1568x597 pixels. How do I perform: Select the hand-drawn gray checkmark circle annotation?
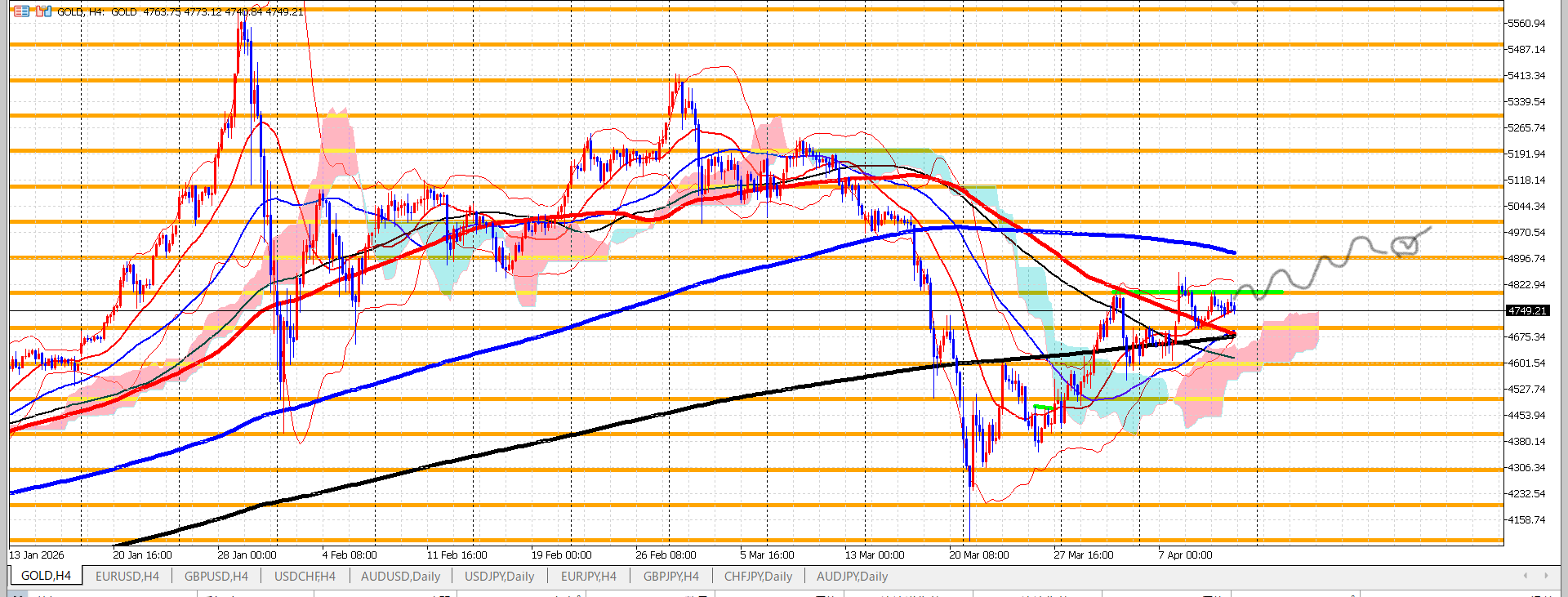tap(1406, 244)
